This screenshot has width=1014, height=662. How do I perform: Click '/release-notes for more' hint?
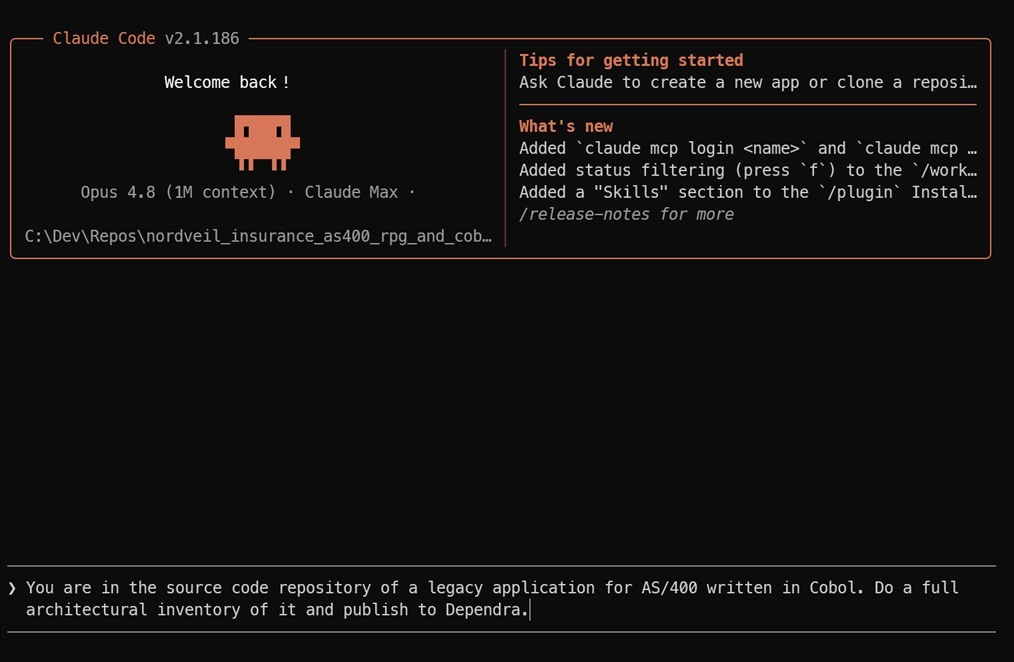626,214
